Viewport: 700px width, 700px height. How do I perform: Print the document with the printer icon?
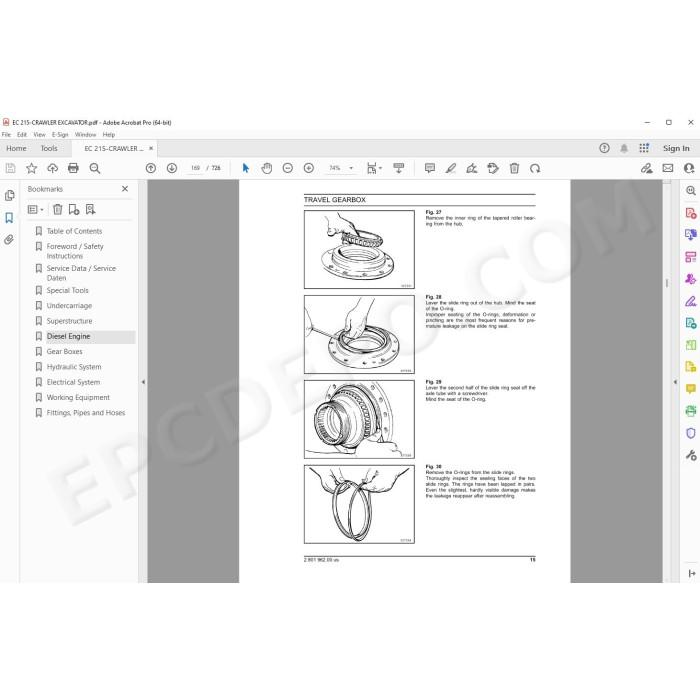[73, 168]
